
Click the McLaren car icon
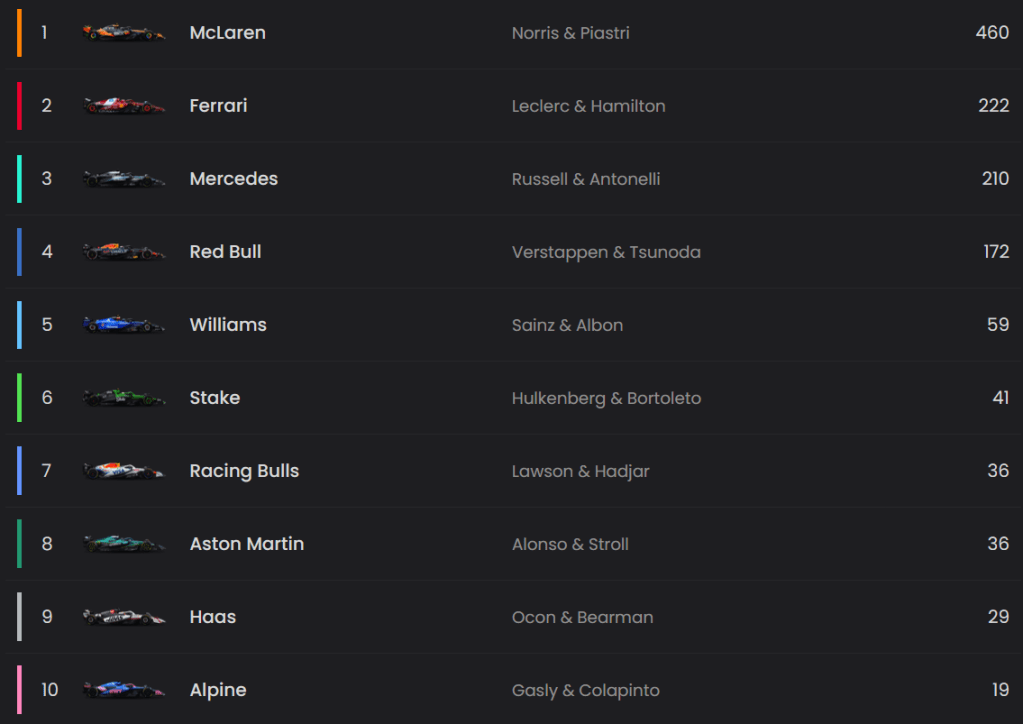coord(124,33)
